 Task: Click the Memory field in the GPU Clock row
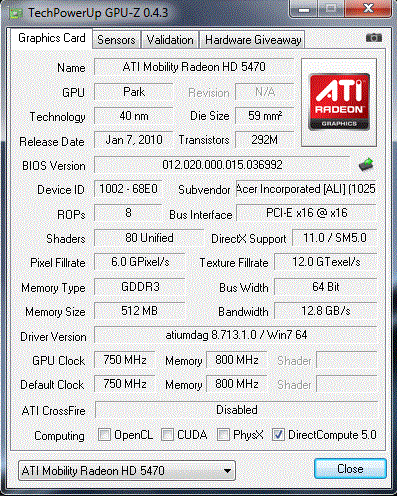237,360
